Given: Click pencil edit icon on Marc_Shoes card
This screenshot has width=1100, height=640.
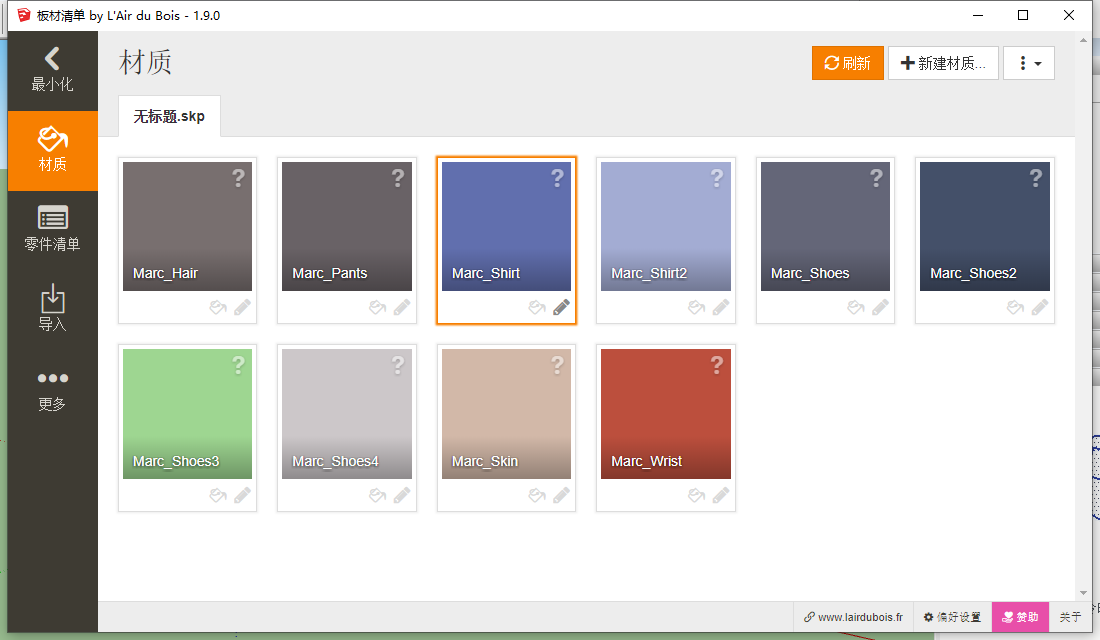Looking at the screenshot, I should tap(880, 307).
